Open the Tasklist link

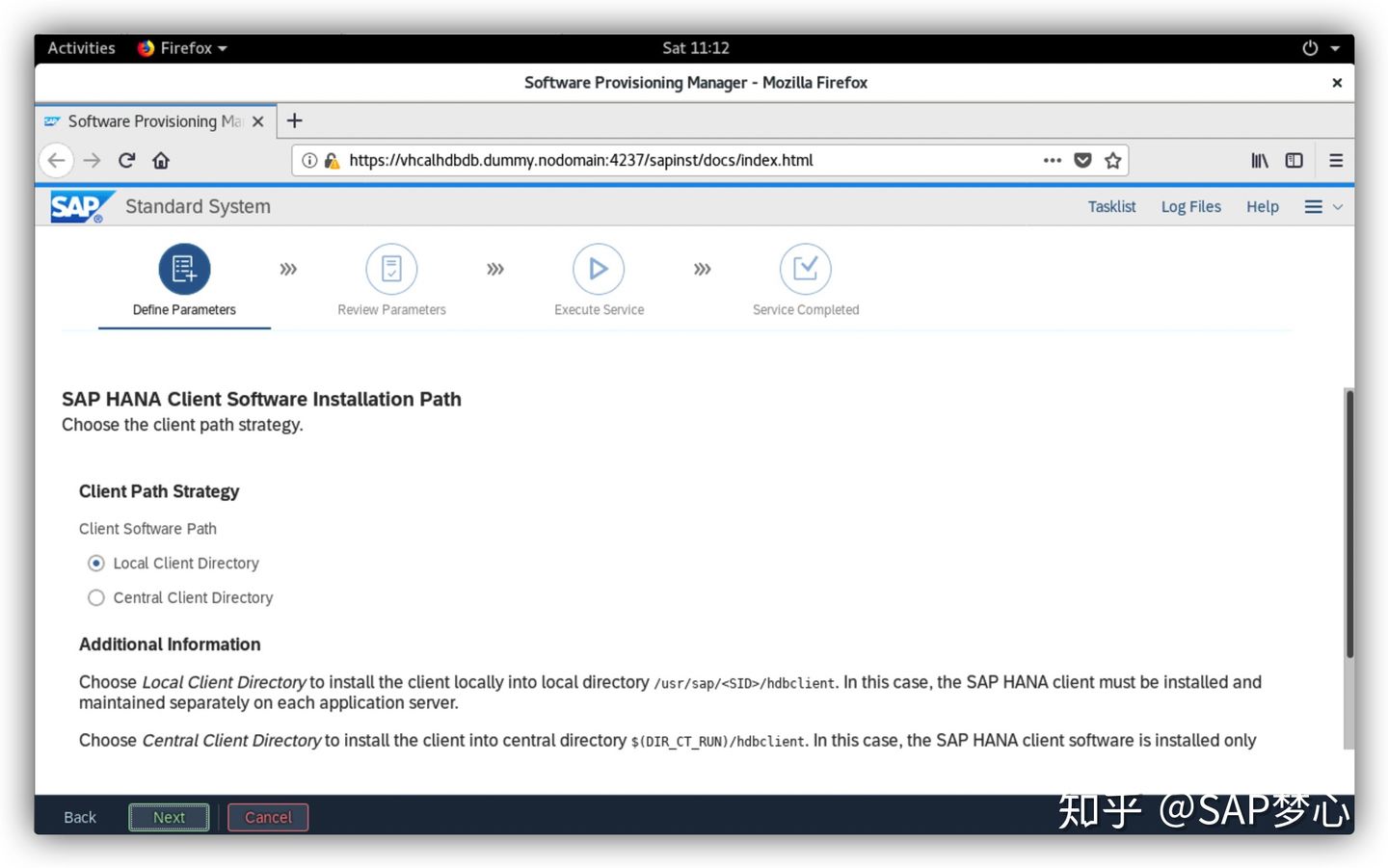click(x=1111, y=207)
